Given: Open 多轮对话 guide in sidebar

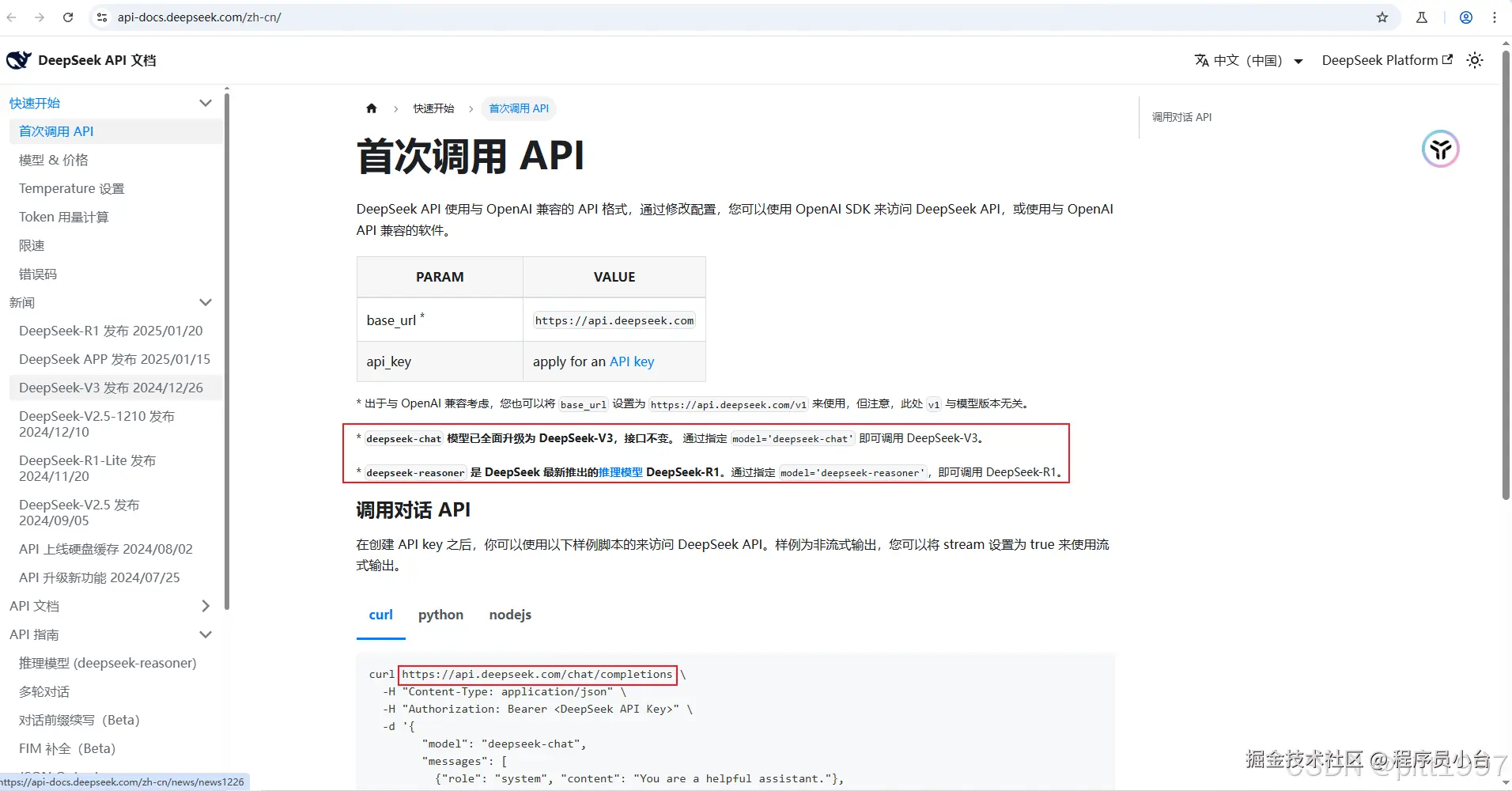Looking at the screenshot, I should click(116, 691).
